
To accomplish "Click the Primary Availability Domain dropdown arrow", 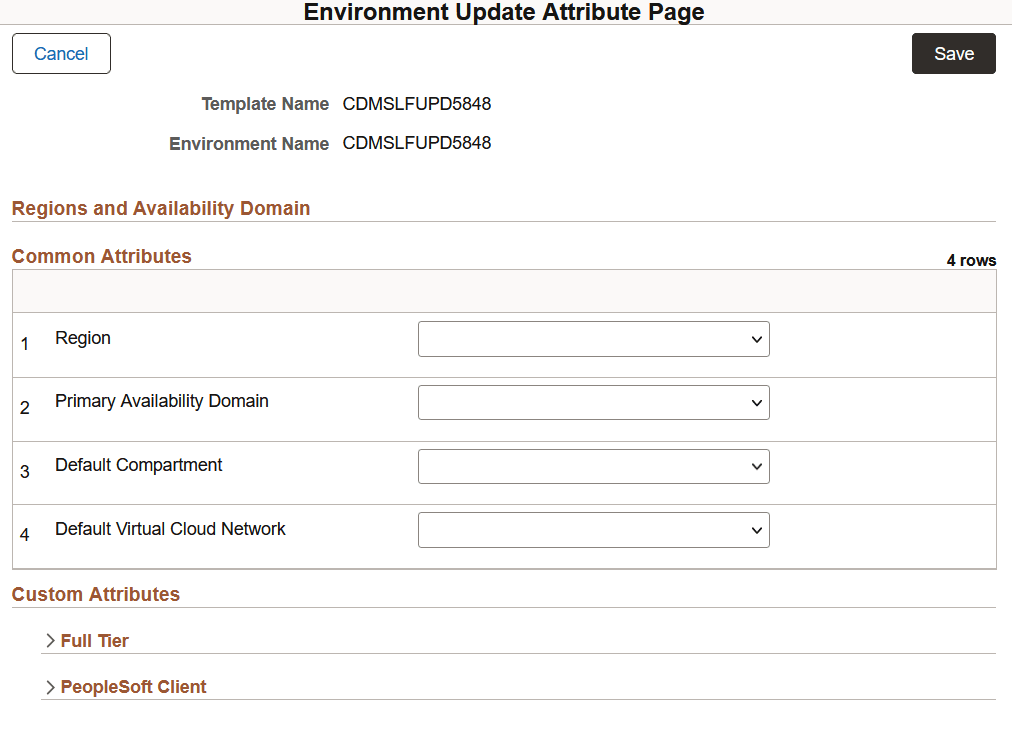I will [x=757, y=402].
